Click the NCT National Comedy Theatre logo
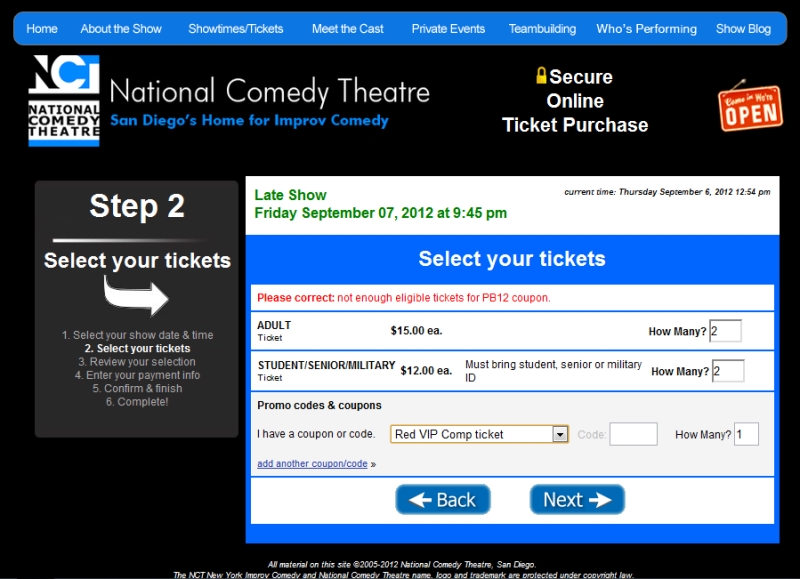The width and height of the screenshot is (800, 579). (64, 101)
